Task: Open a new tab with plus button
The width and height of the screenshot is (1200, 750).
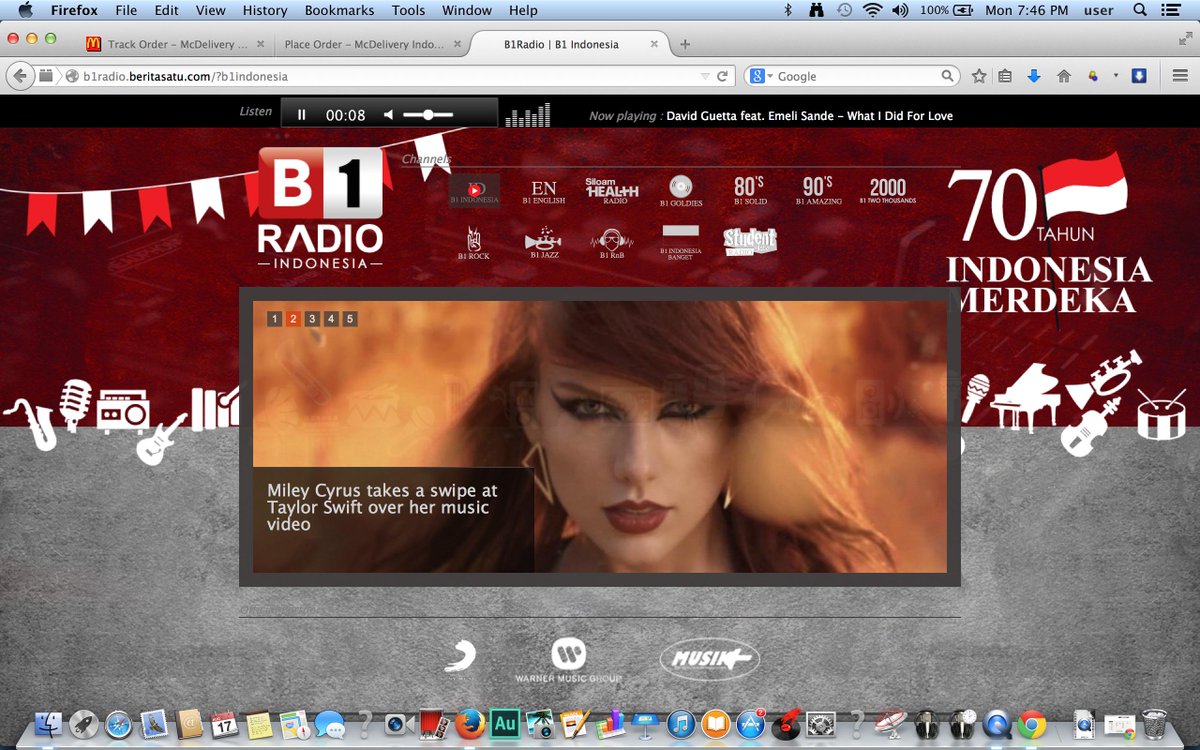Action: 685,44
